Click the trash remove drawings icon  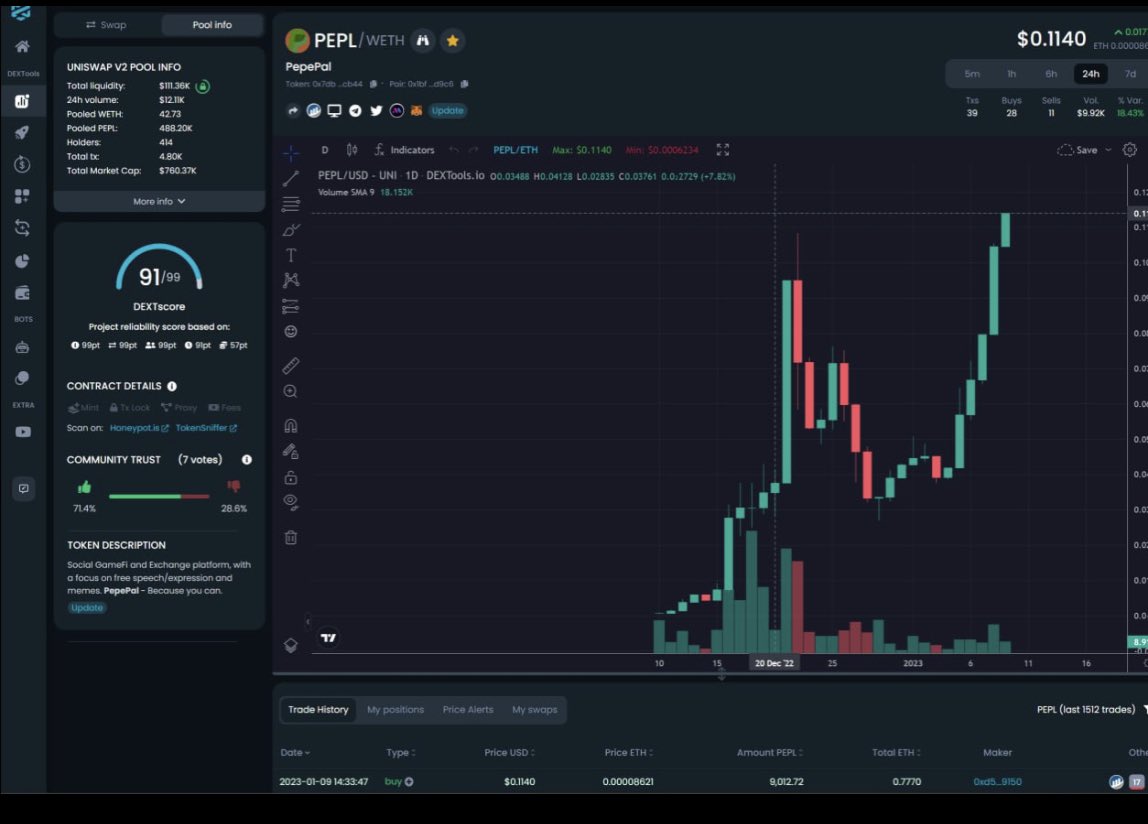tap(291, 538)
